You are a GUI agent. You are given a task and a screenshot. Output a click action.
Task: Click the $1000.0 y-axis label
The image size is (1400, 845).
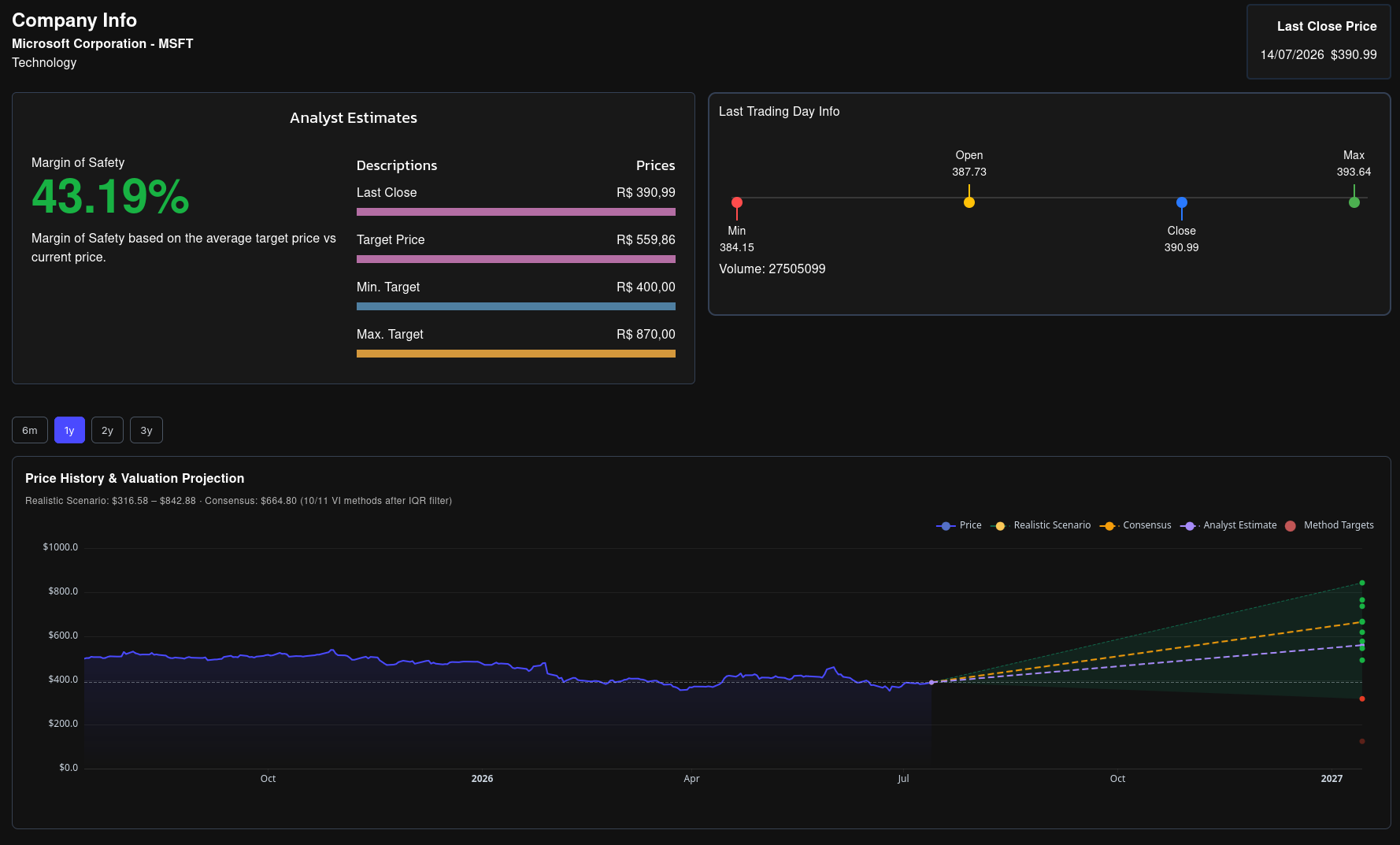click(61, 547)
